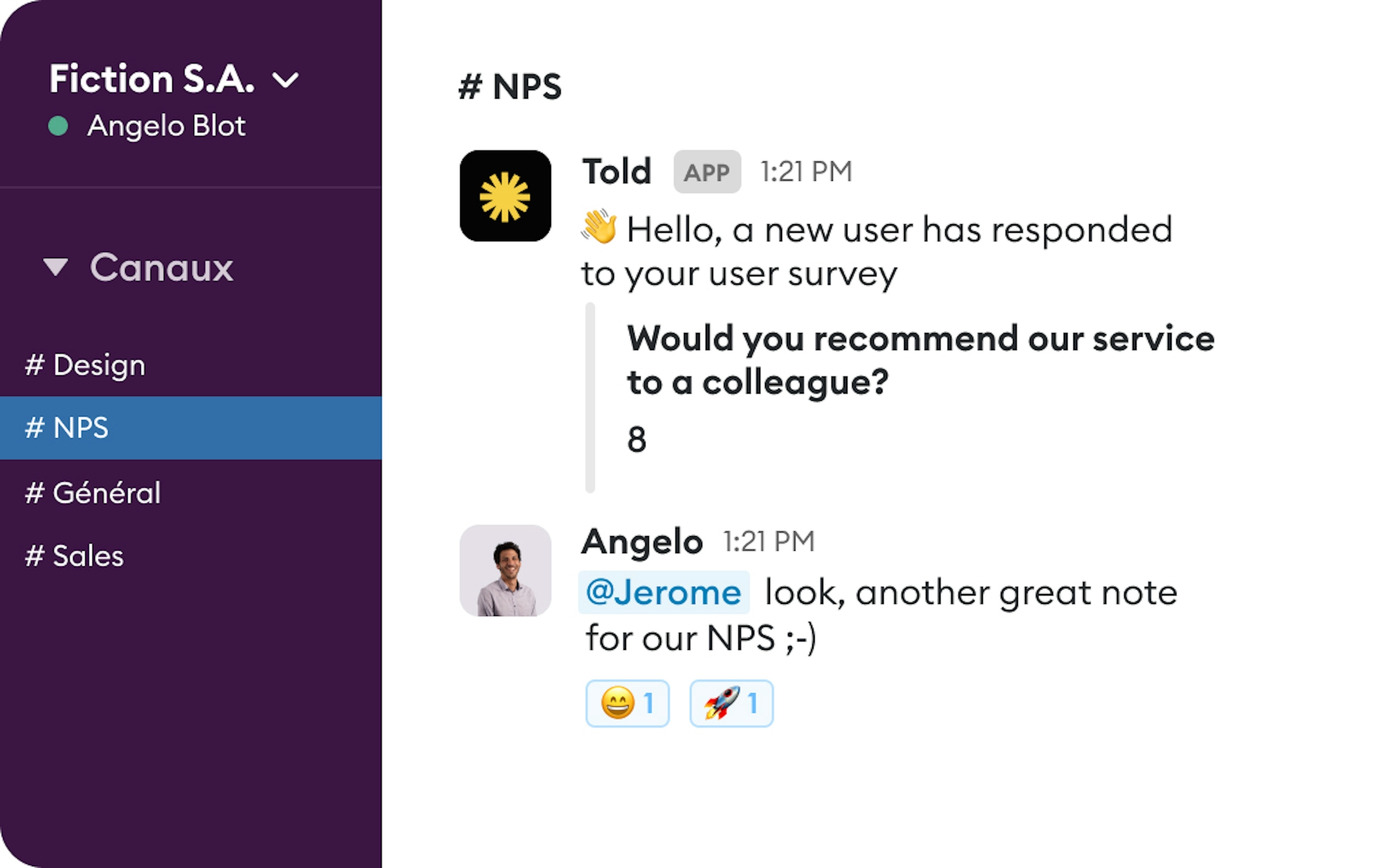The width and height of the screenshot is (1391, 868).
Task: Open the Design channel
Action: tap(85, 364)
